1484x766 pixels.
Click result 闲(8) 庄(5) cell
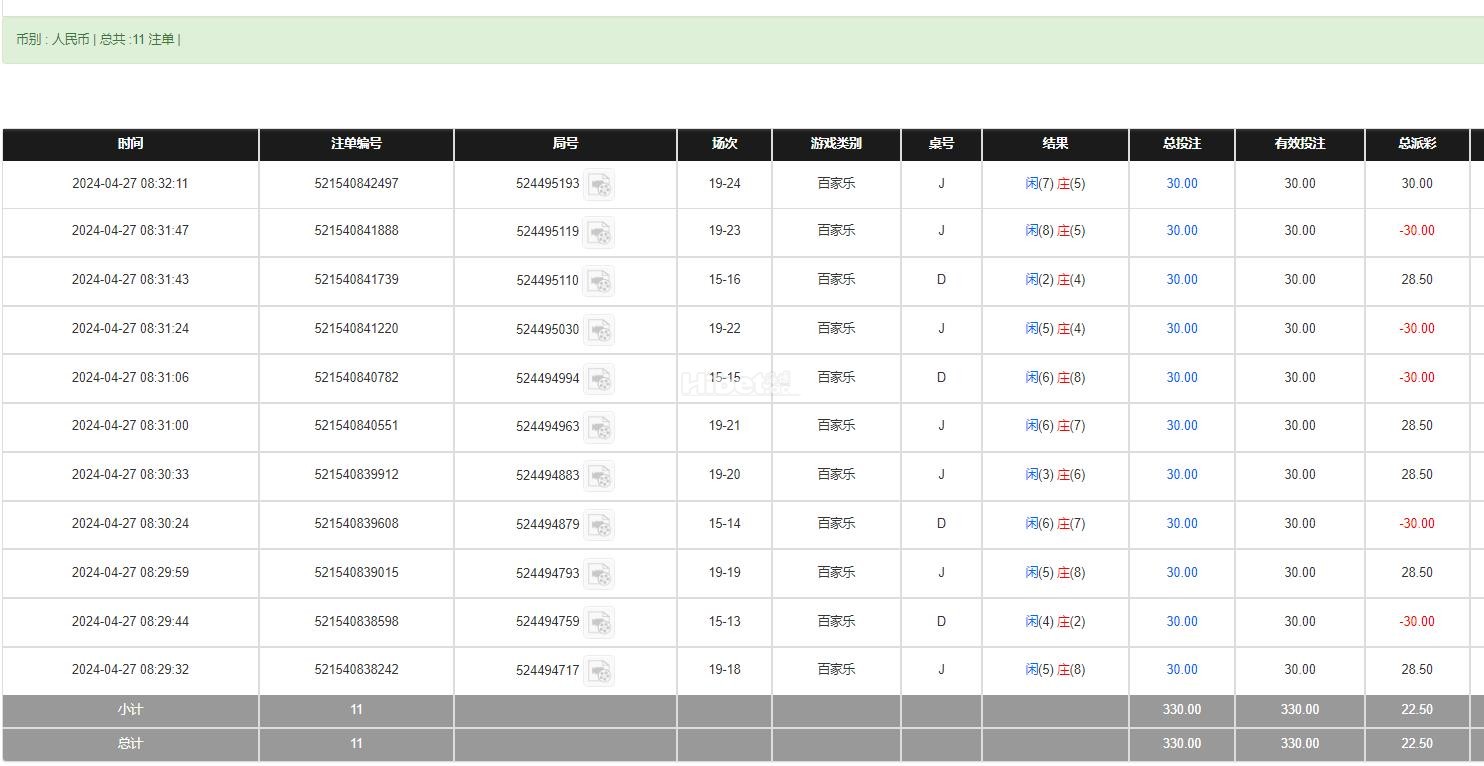1055,230
